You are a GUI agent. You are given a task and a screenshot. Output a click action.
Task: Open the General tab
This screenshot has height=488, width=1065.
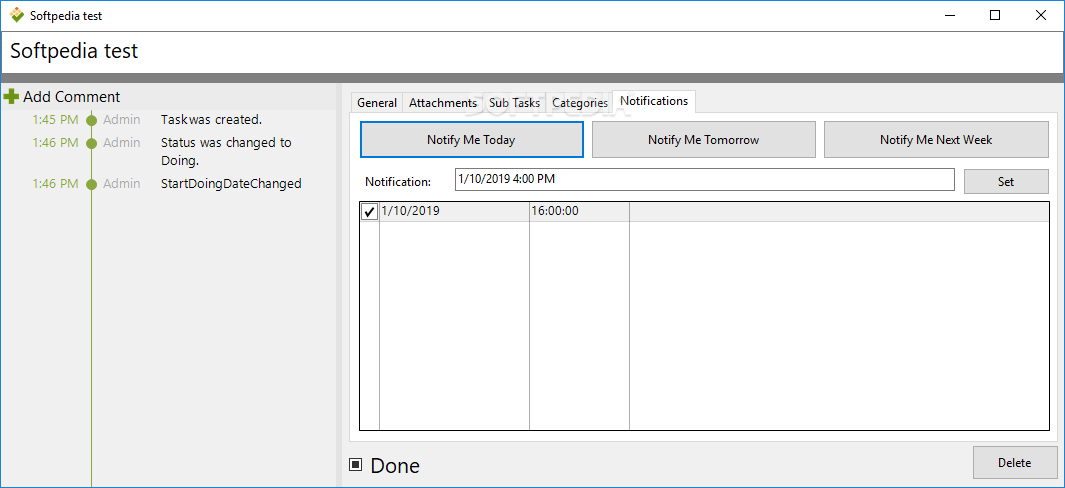click(377, 103)
